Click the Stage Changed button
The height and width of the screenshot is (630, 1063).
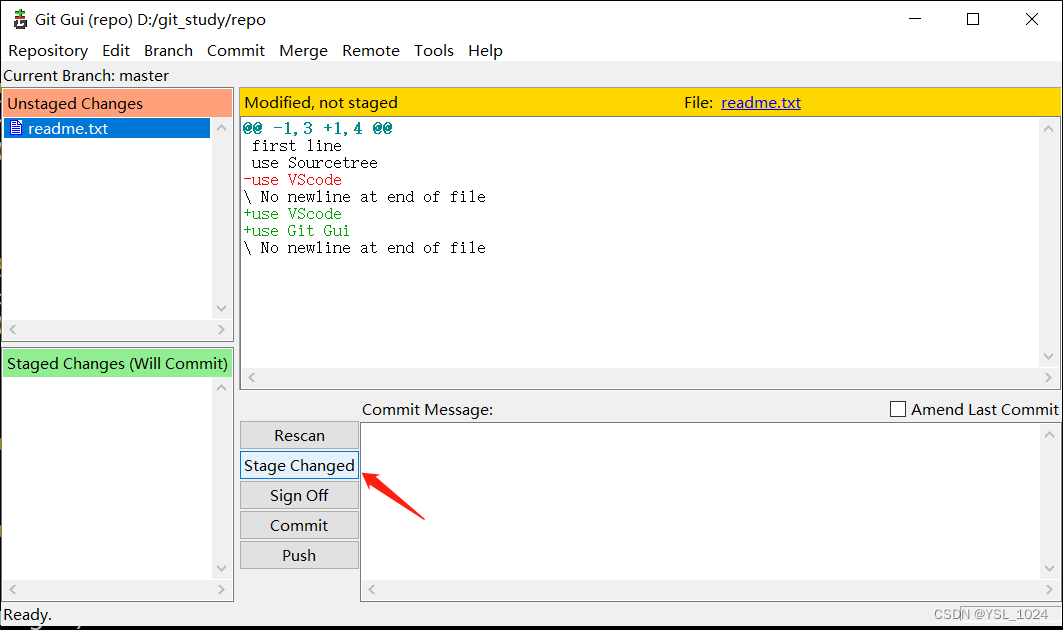coord(299,465)
